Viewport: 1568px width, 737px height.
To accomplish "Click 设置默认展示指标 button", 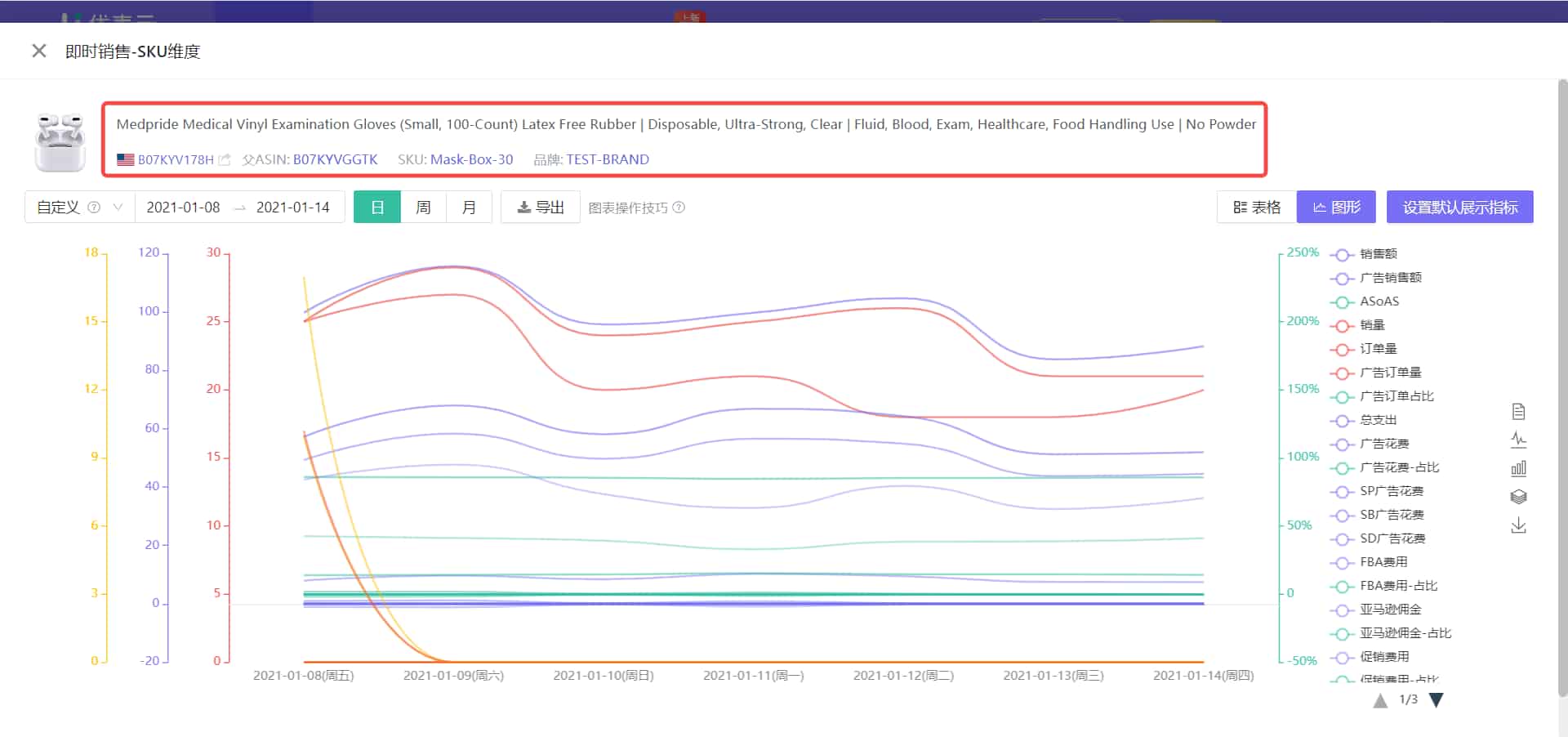I will pos(1459,208).
